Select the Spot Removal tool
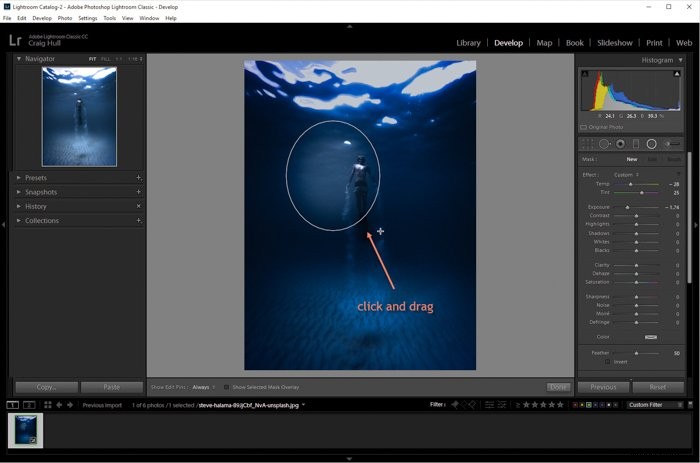 point(604,144)
